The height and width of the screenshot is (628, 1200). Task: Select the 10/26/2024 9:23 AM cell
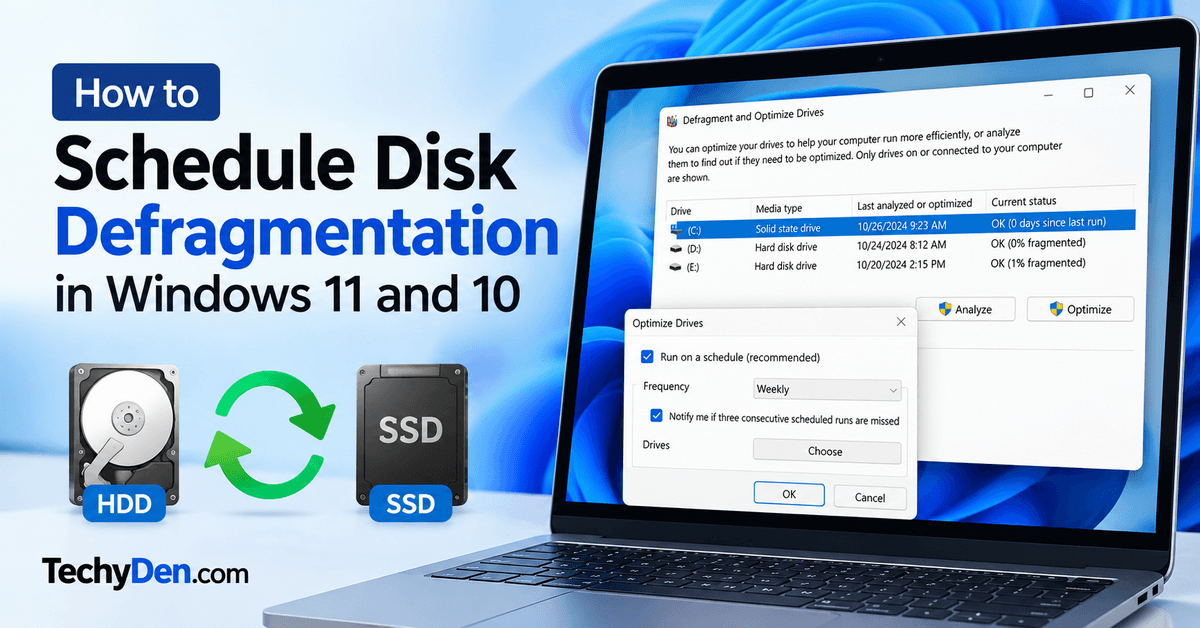[901, 225]
